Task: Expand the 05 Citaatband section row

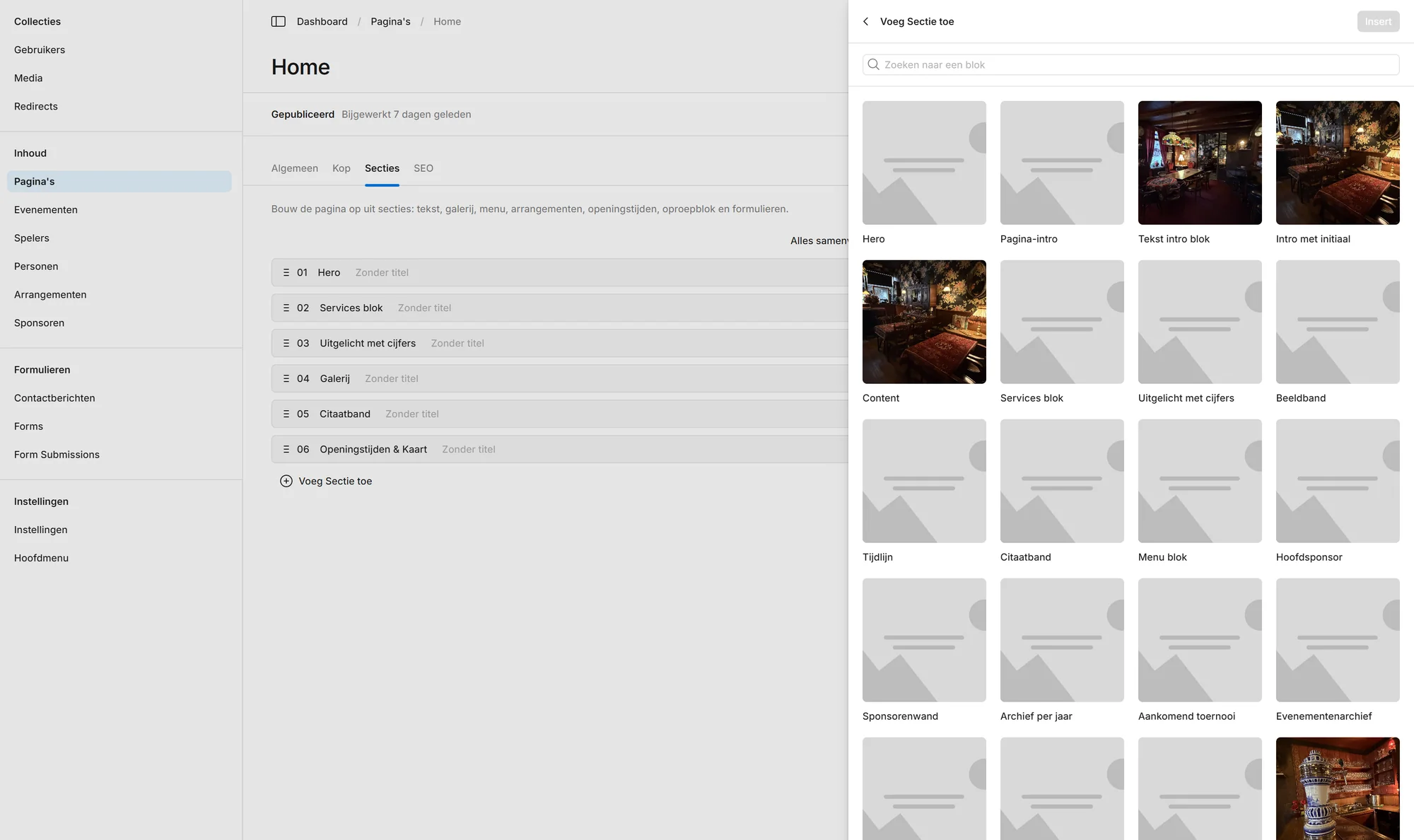Action: [x=560, y=414]
